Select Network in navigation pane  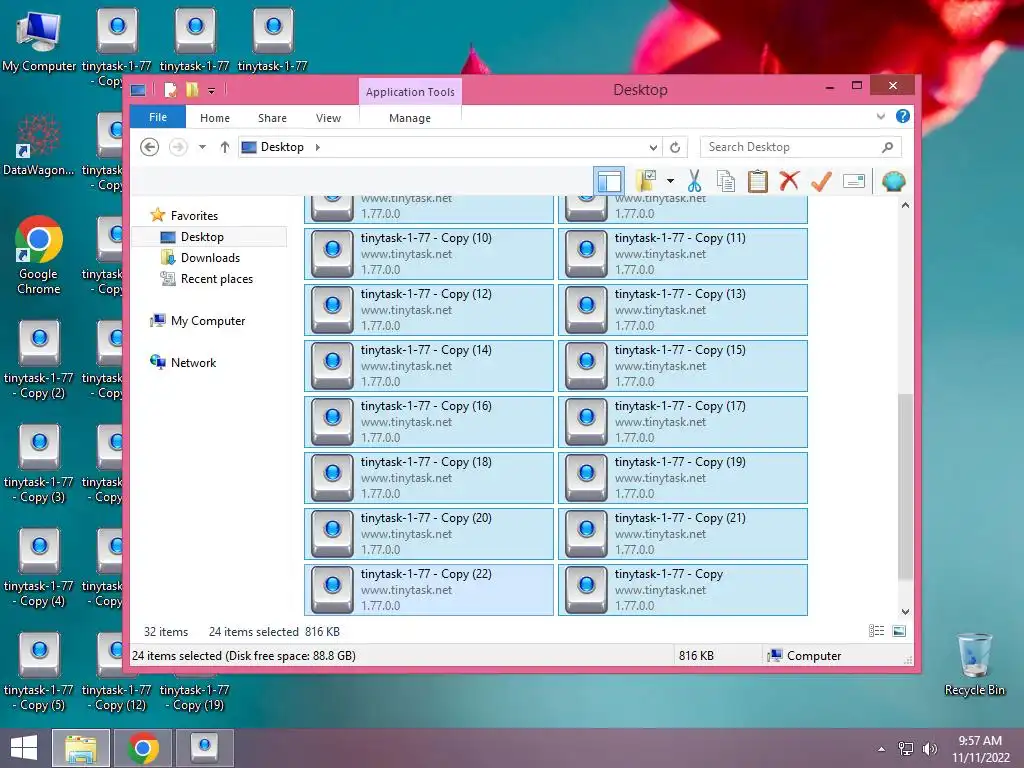[x=184, y=362]
